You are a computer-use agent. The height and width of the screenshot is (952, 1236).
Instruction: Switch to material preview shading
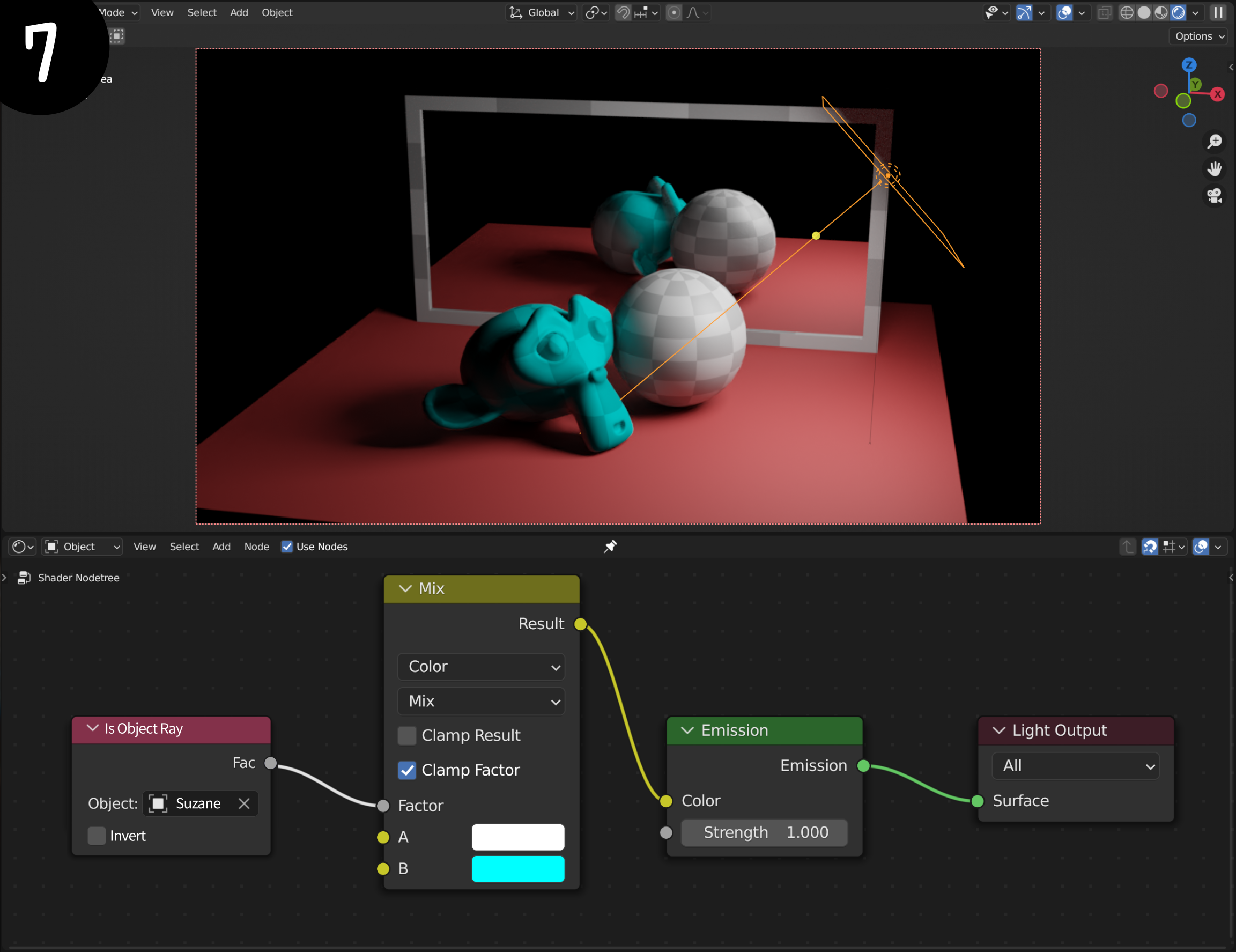(x=1161, y=12)
